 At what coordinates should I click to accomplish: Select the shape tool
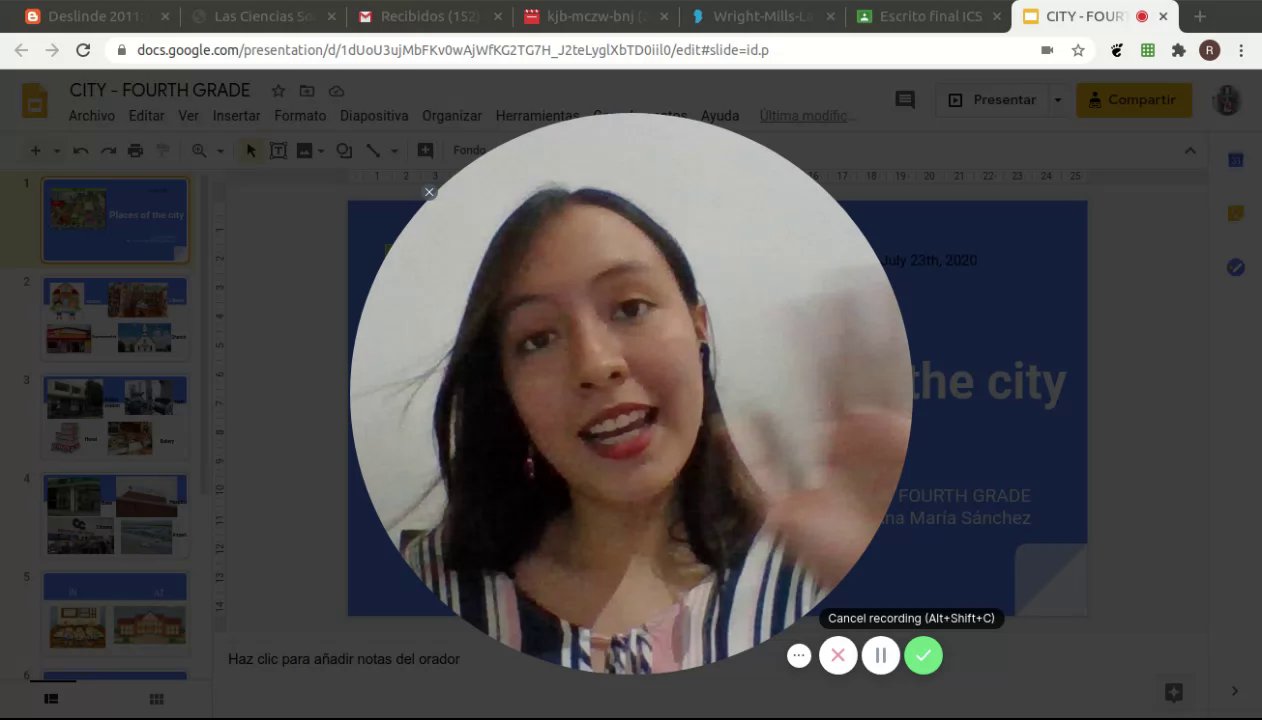point(344,151)
